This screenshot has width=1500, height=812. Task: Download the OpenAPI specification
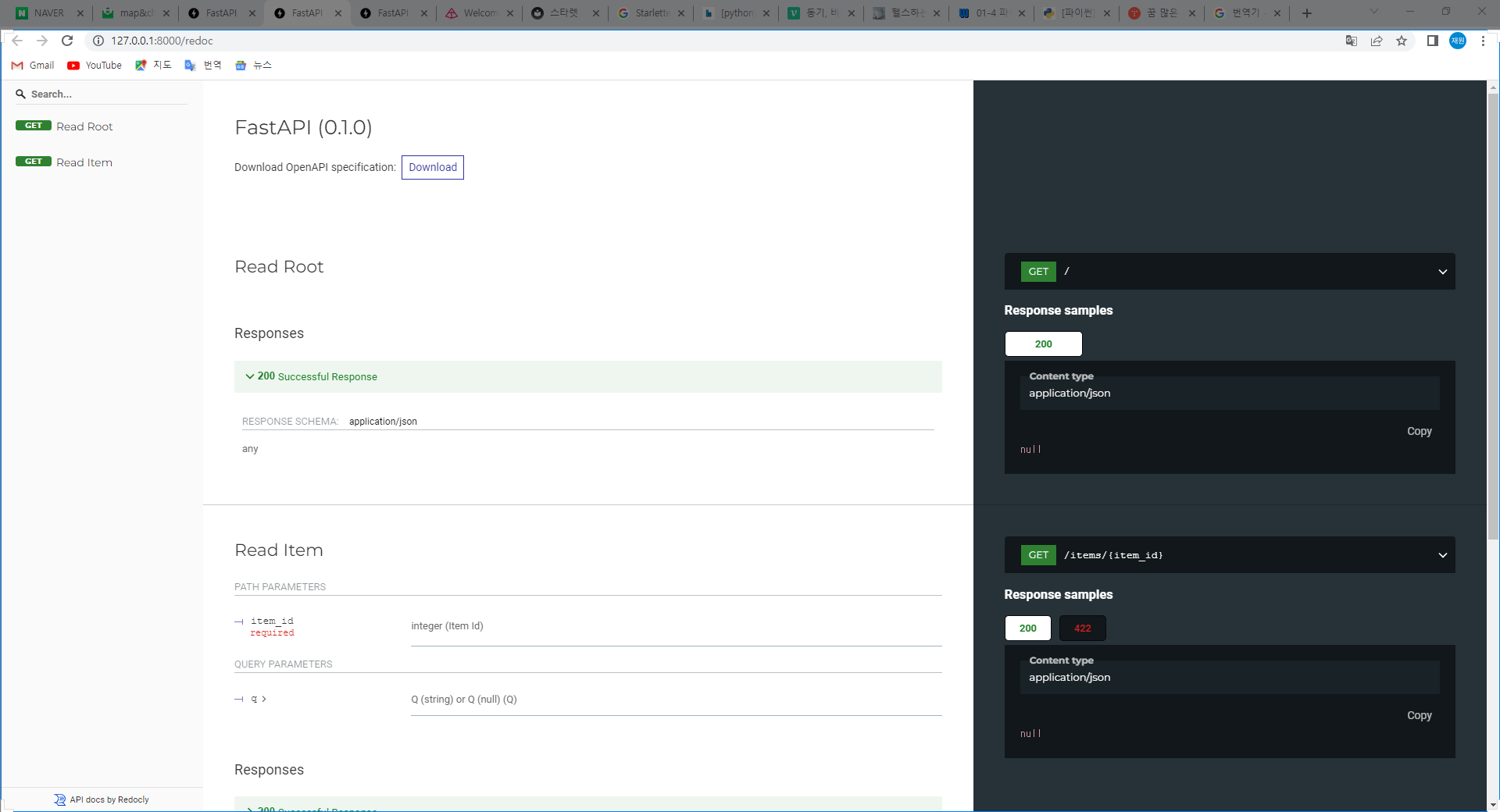click(x=433, y=167)
